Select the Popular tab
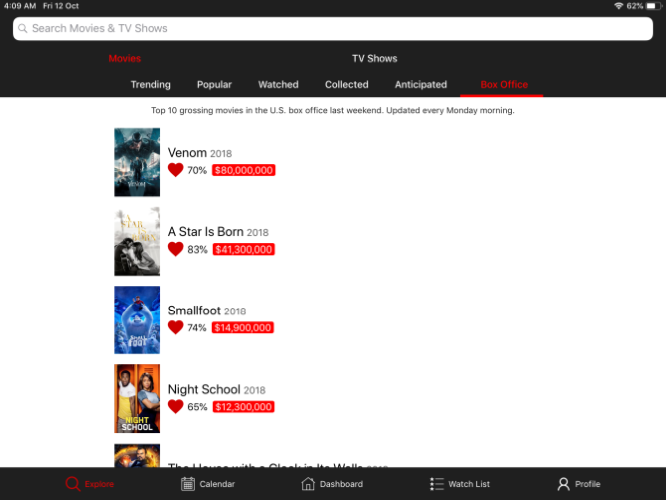Viewport: 666px width, 500px height. [214, 85]
